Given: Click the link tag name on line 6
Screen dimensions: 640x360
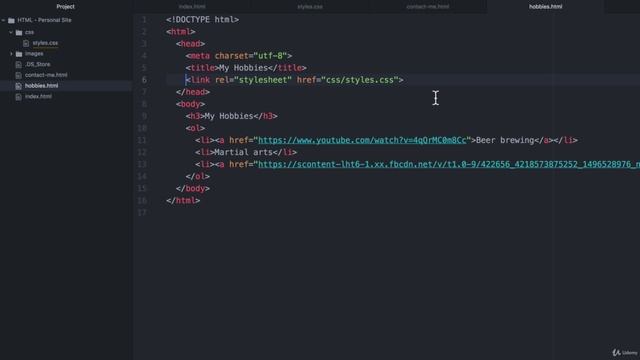Looking at the screenshot, I should (200, 80).
